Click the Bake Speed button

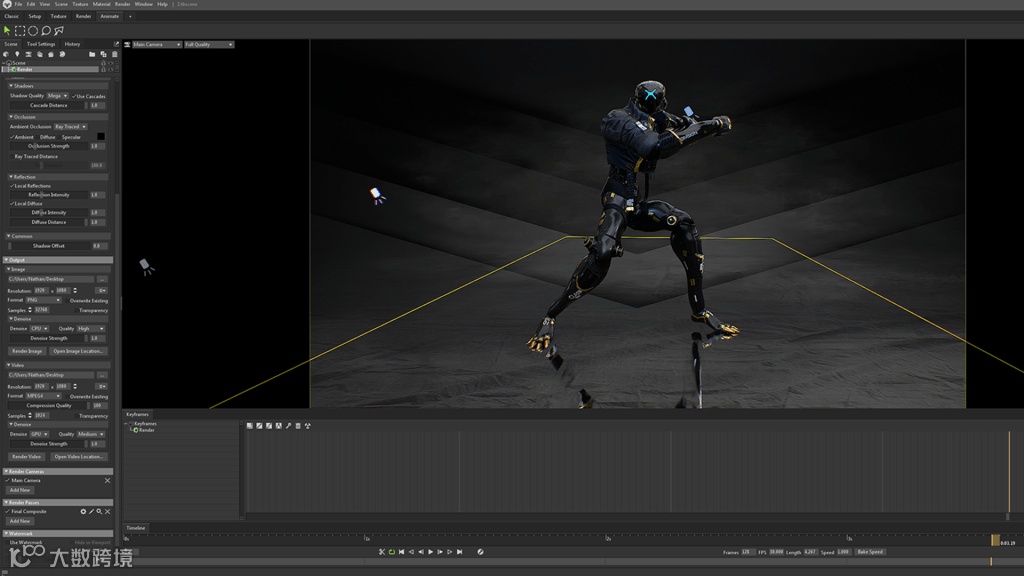point(869,552)
